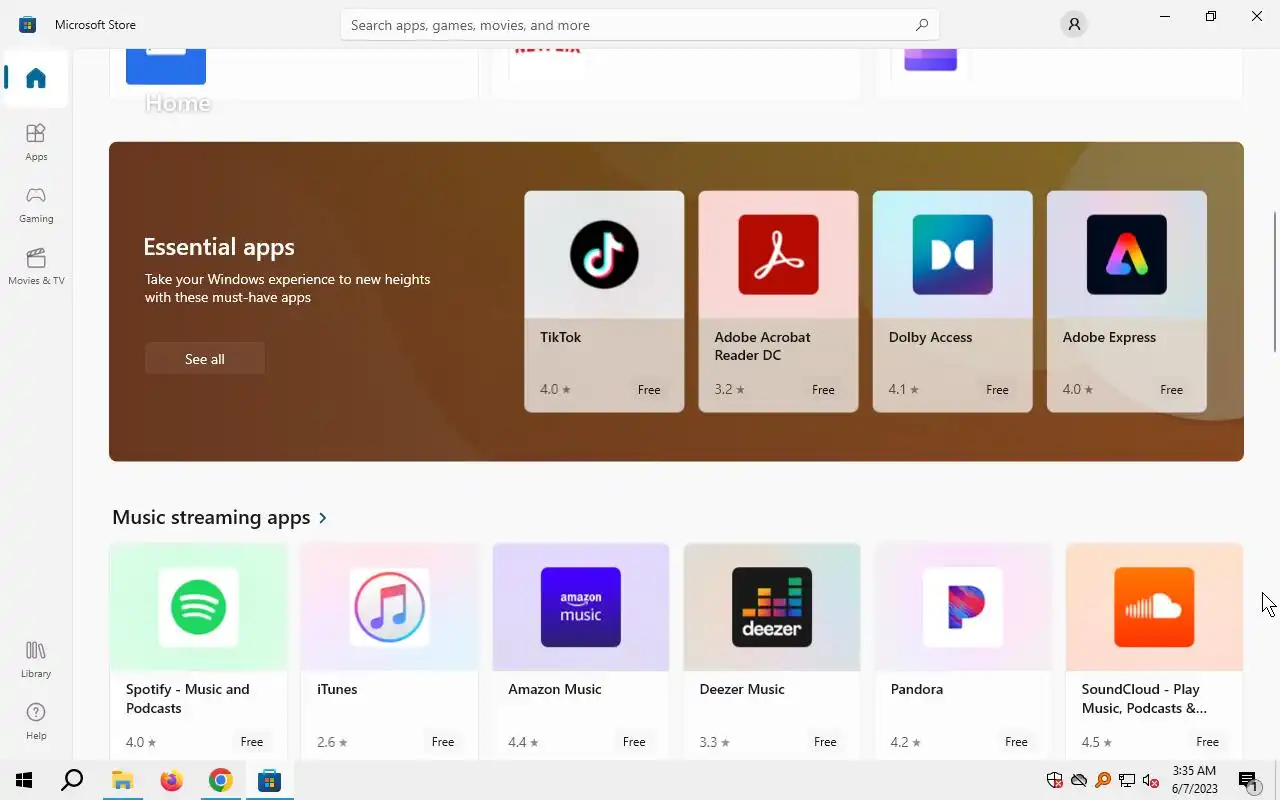This screenshot has width=1280, height=800.
Task: Click the Deezer Music title text
Action: pyautogui.click(x=742, y=689)
